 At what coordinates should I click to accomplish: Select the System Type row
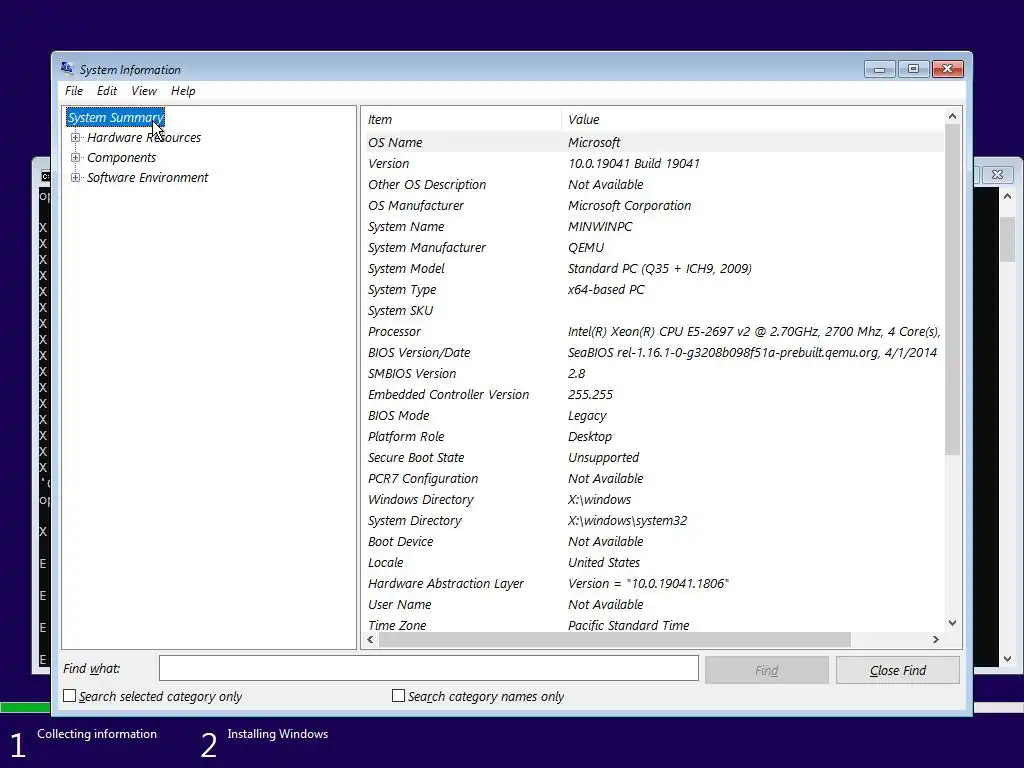[x=652, y=289]
